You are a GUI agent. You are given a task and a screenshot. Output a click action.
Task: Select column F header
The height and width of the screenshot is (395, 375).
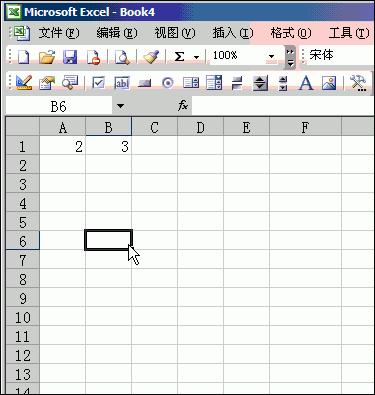click(305, 127)
